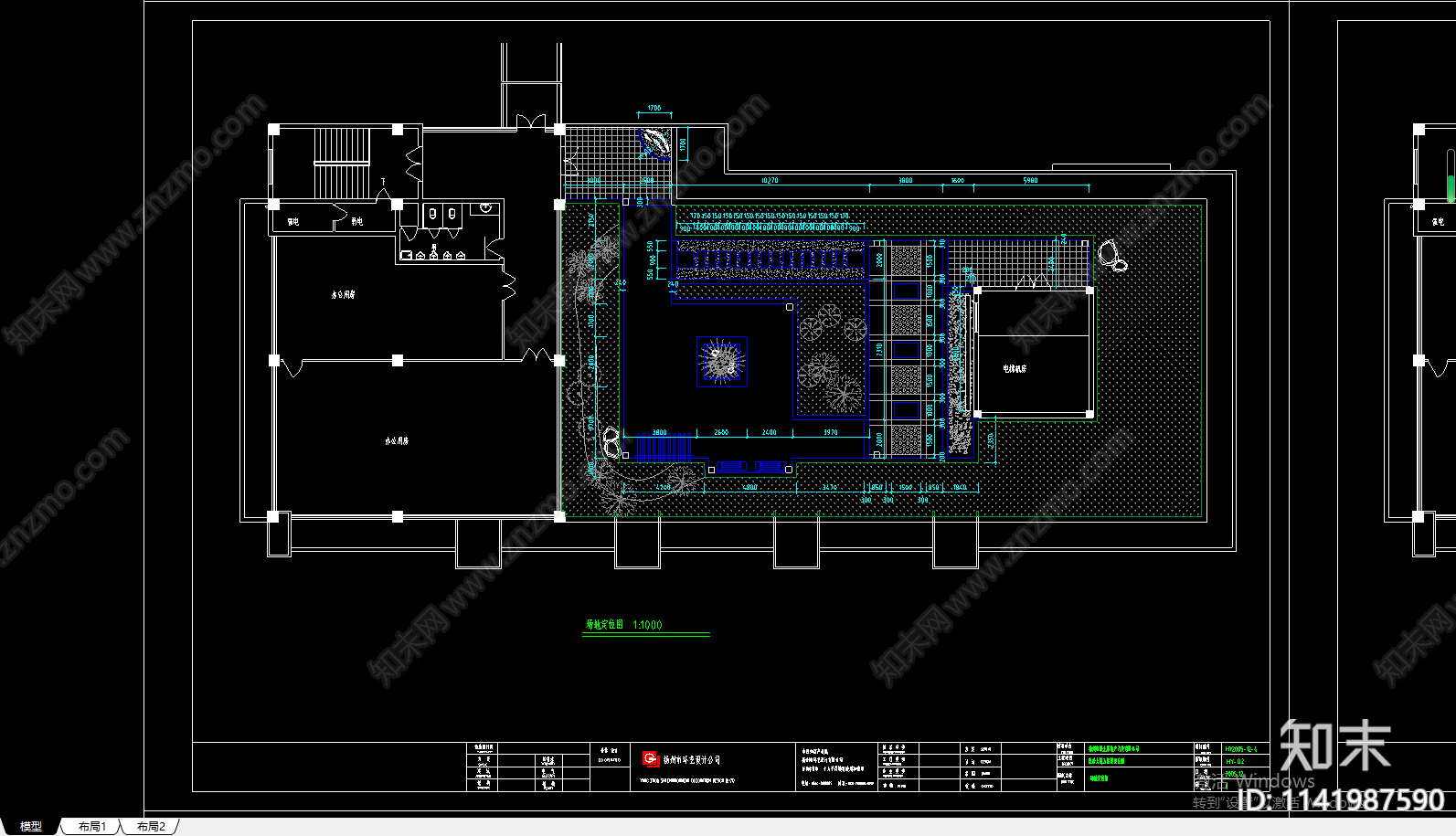Select the rock cluster near the 电梯机房 room
Image resolution: width=1456 pixels, height=836 pixels.
[x=1111, y=255]
